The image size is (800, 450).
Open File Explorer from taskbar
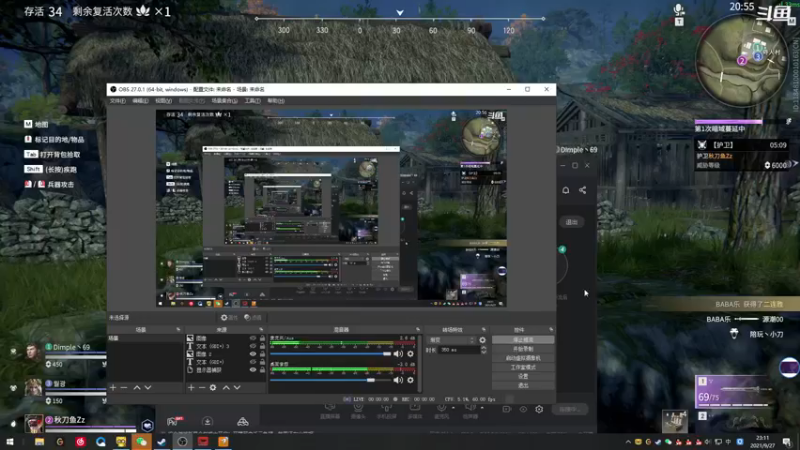(x=39, y=442)
